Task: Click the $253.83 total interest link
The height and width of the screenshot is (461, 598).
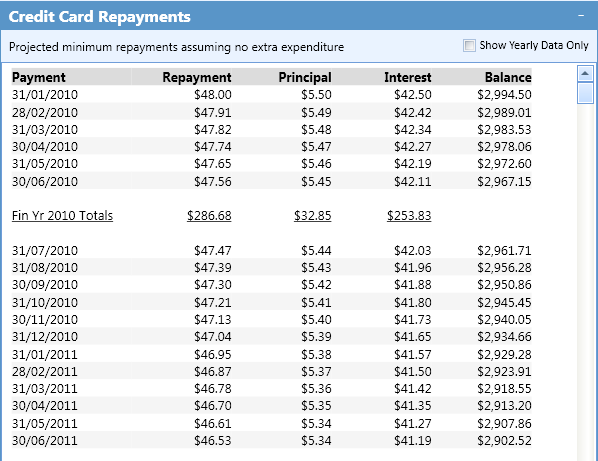Action: [x=409, y=215]
